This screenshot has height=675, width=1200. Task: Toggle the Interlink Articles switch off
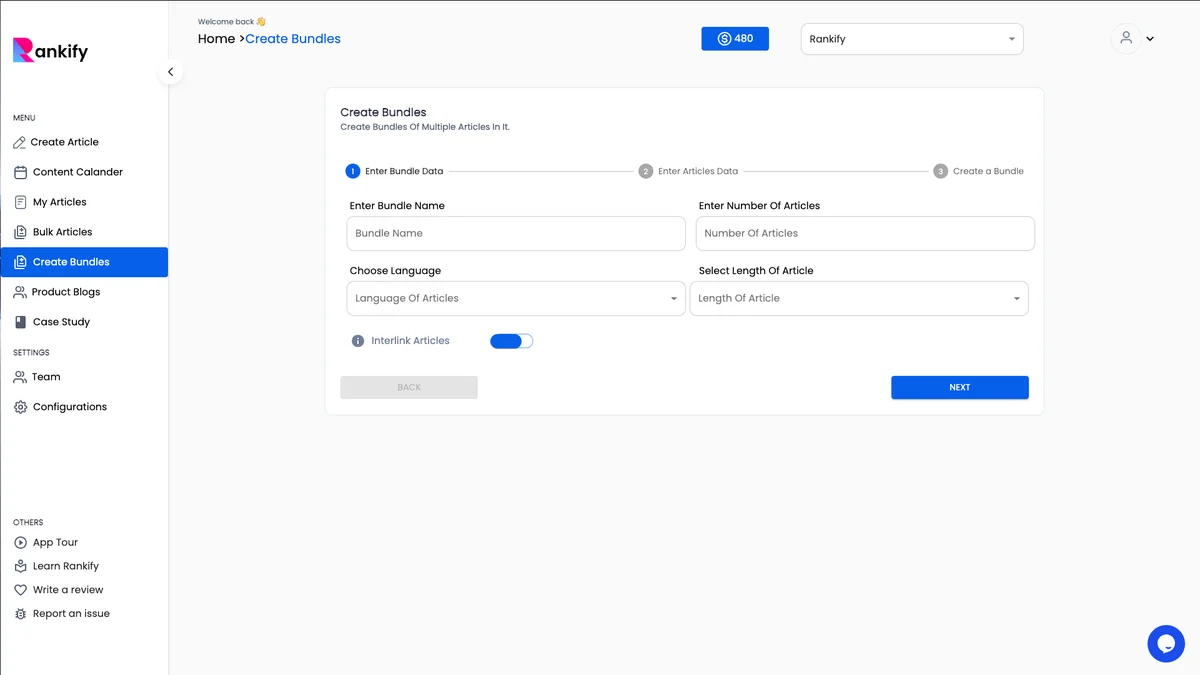[x=512, y=341]
